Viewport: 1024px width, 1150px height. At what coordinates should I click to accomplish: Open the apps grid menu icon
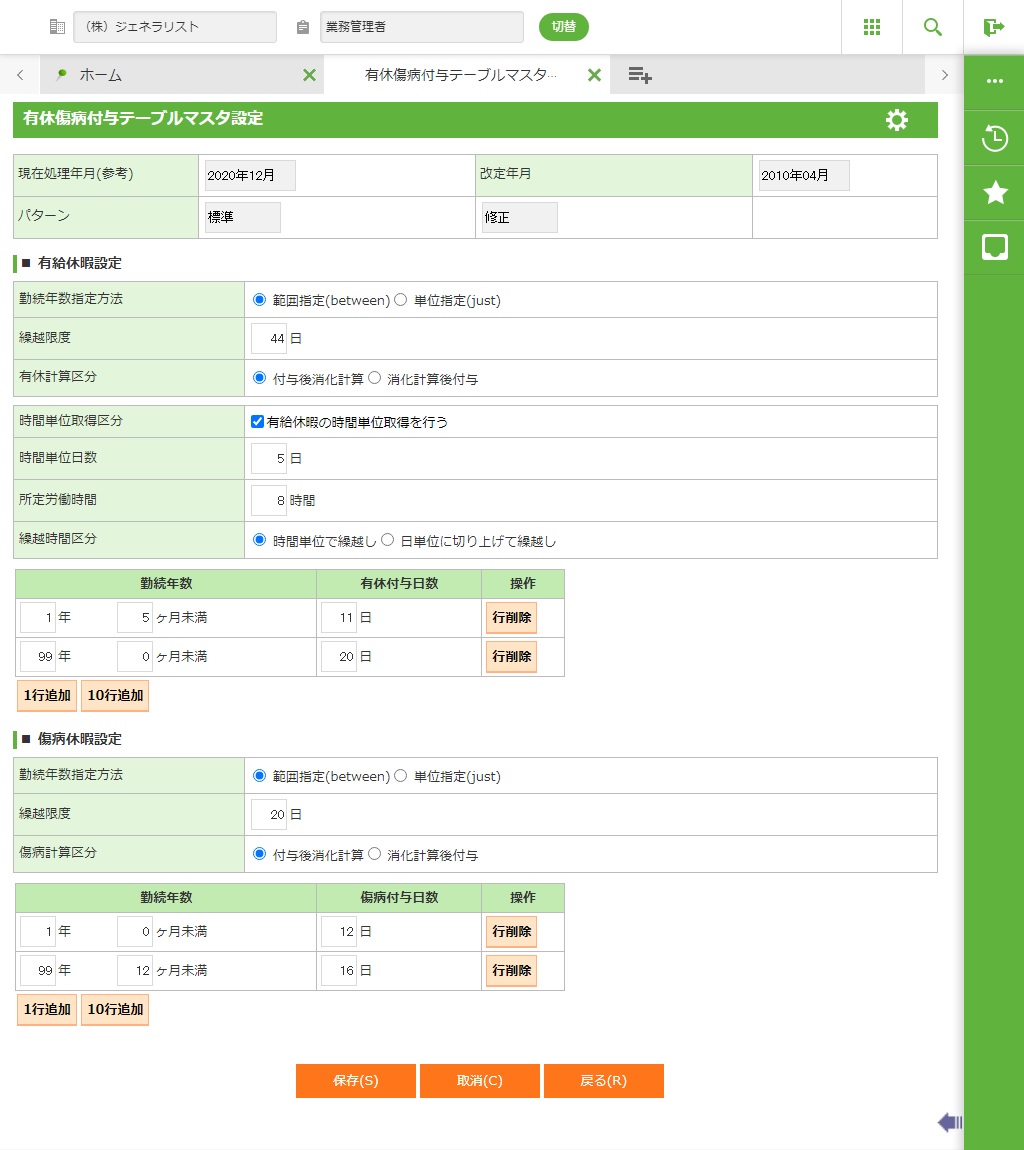871,27
